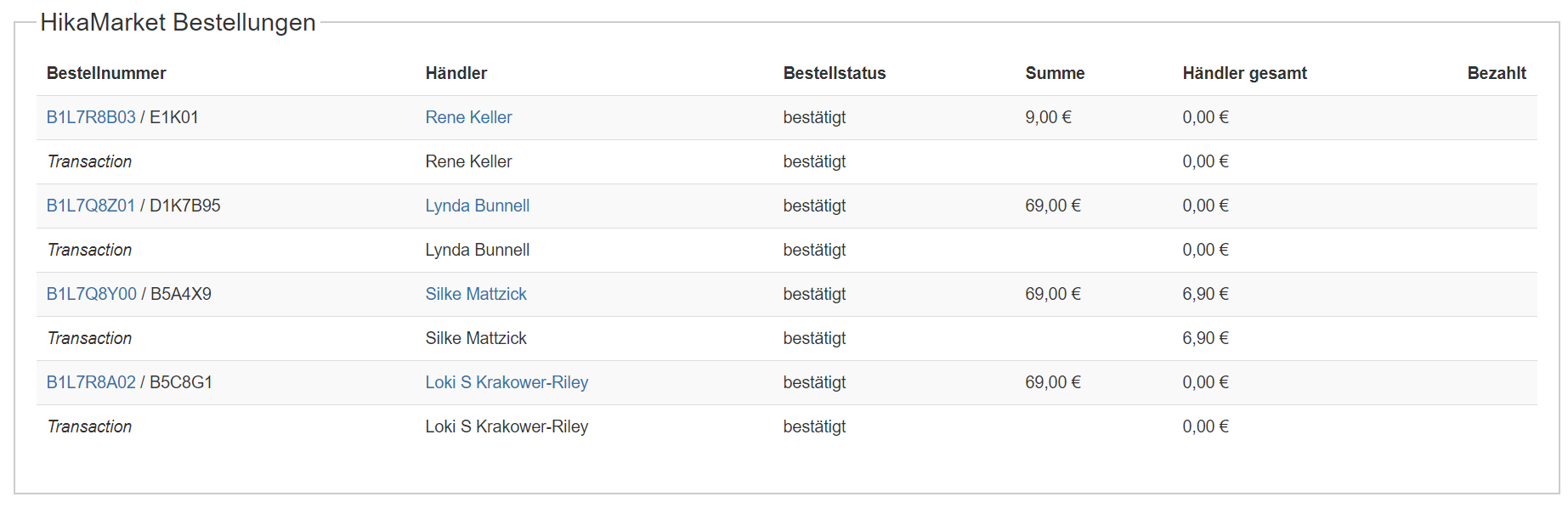Image resolution: width=1568 pixels, height=508 pixels.
Task: Open order B1L7R8A02
Action: pyautogui.click(x=91, y=382)
